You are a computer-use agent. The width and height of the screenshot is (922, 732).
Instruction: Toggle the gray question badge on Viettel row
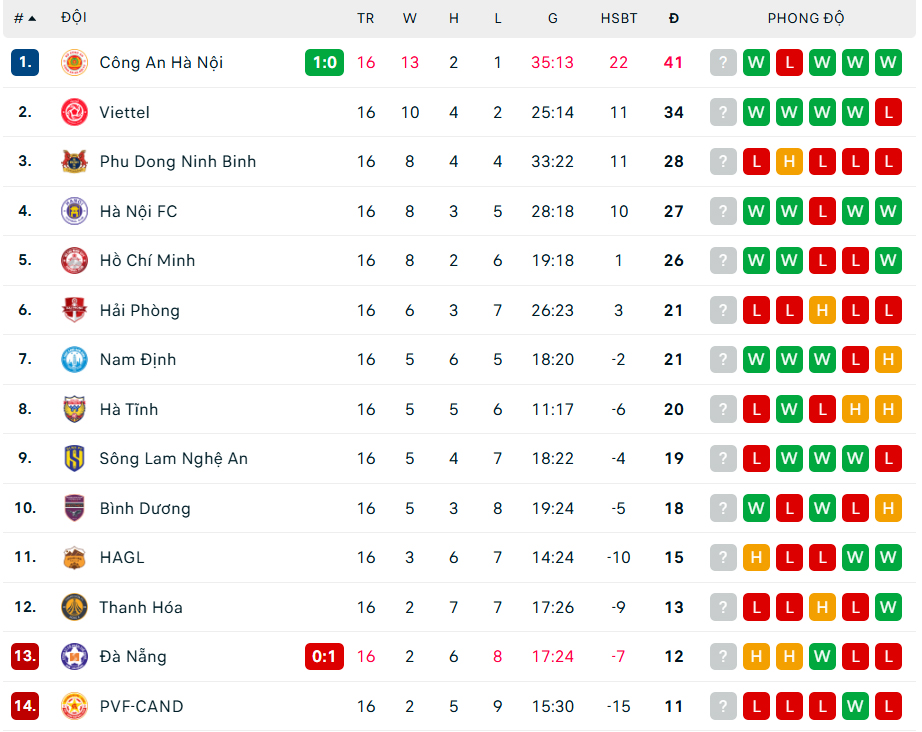click(x=722, y=112)
